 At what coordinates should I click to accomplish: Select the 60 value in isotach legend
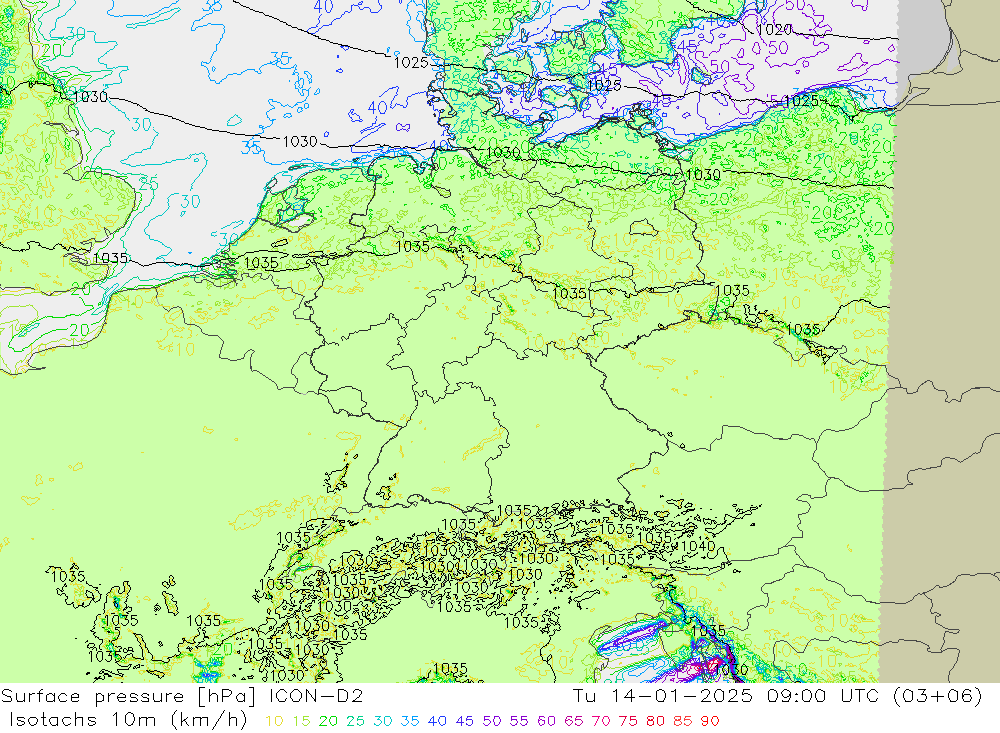coord(547,722)
